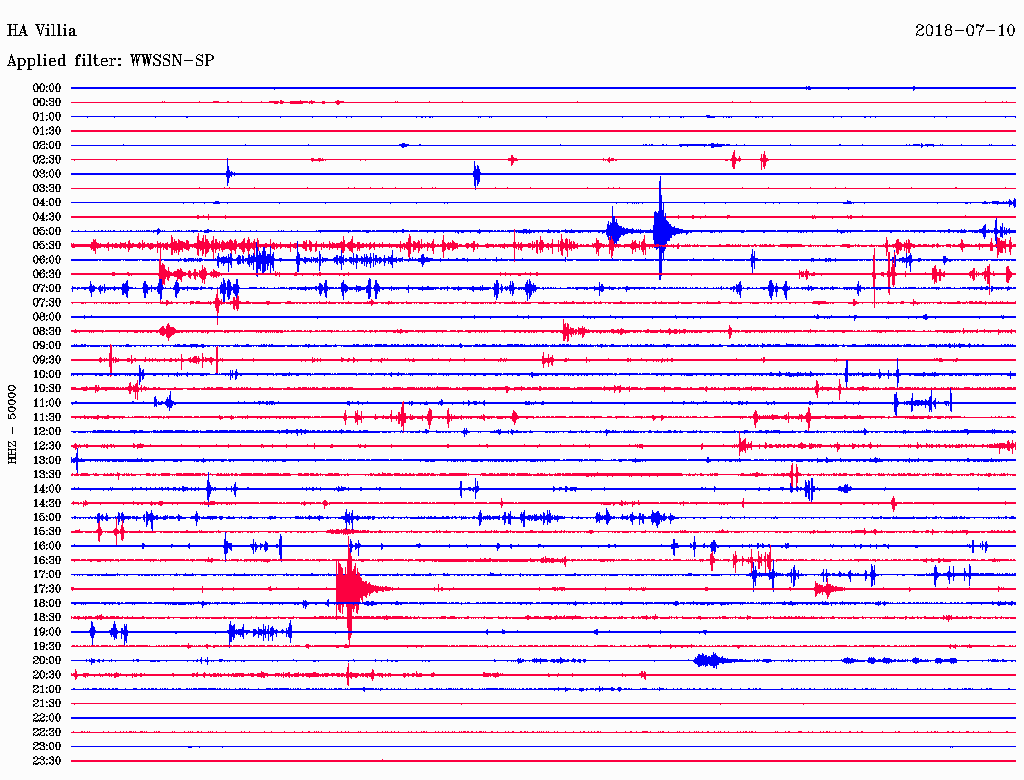The height and width of the screenshot is (780, 1024).
Task: Select the 17:00 time label
Action: pos(47,575)
